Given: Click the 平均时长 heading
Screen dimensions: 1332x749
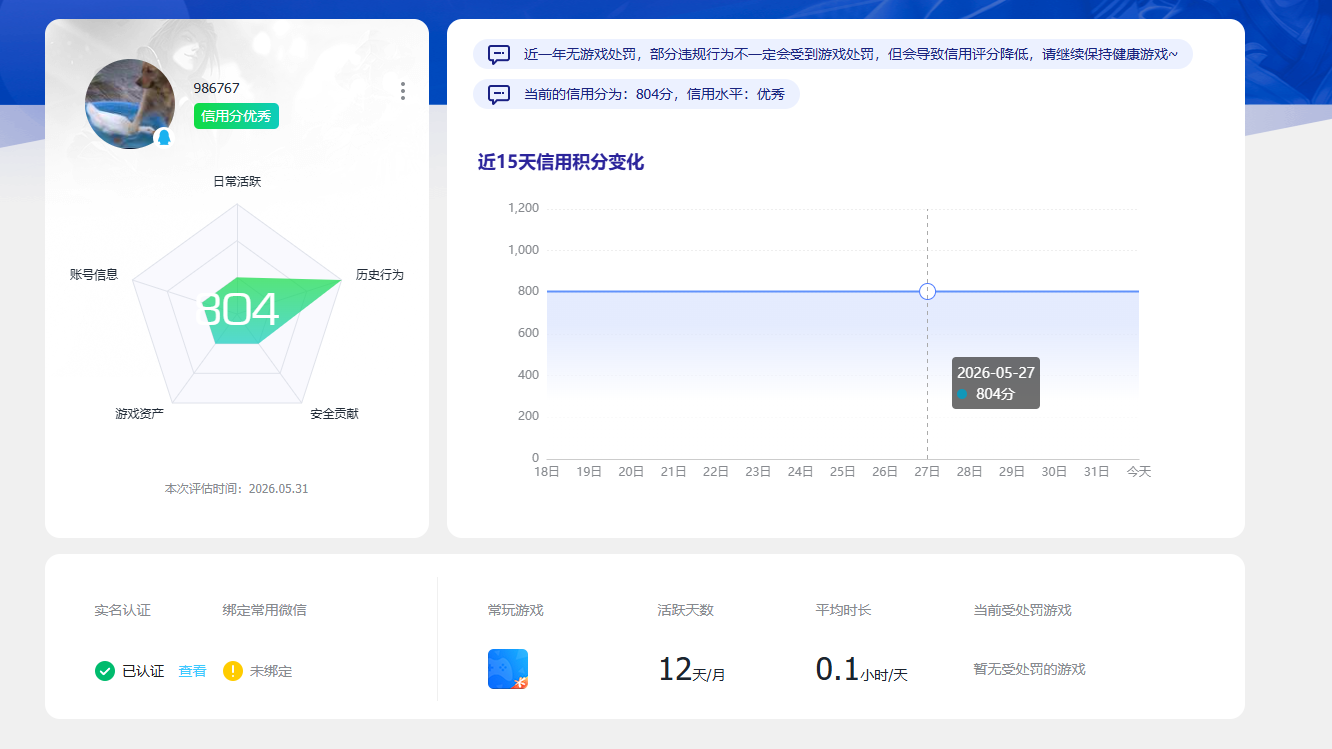Looking at the screenshot, I should (844, 610).
